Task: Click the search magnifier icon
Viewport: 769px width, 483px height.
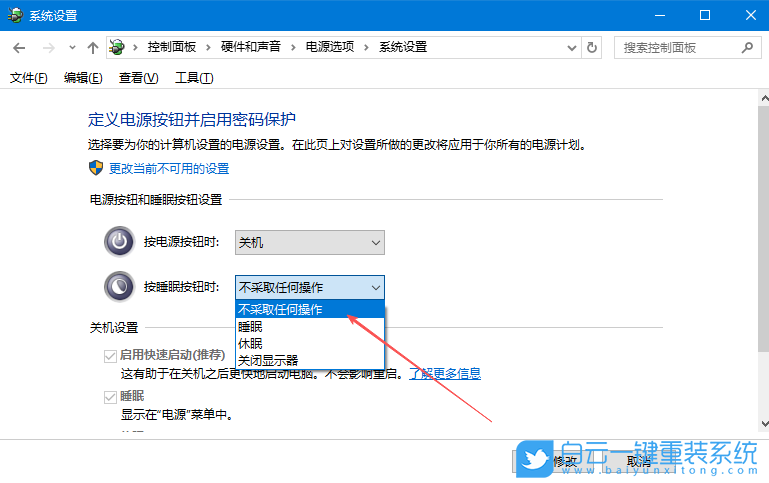Action: tap(747, 48)
